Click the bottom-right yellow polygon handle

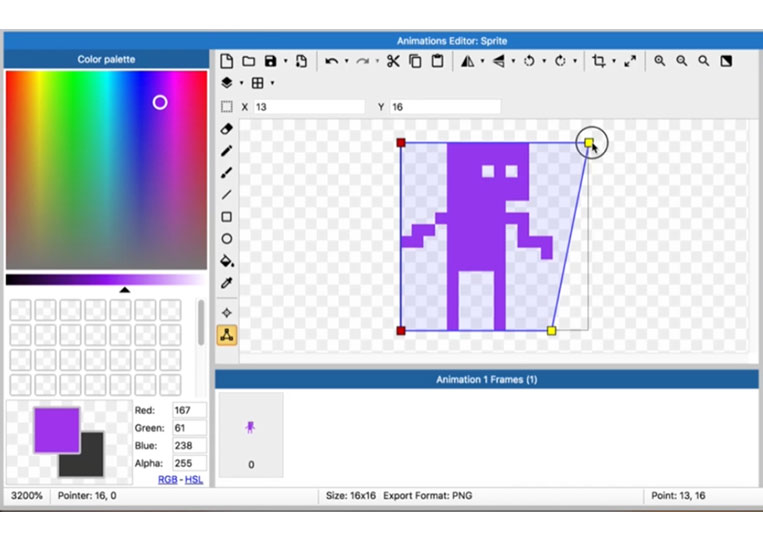tap(551, 331)
